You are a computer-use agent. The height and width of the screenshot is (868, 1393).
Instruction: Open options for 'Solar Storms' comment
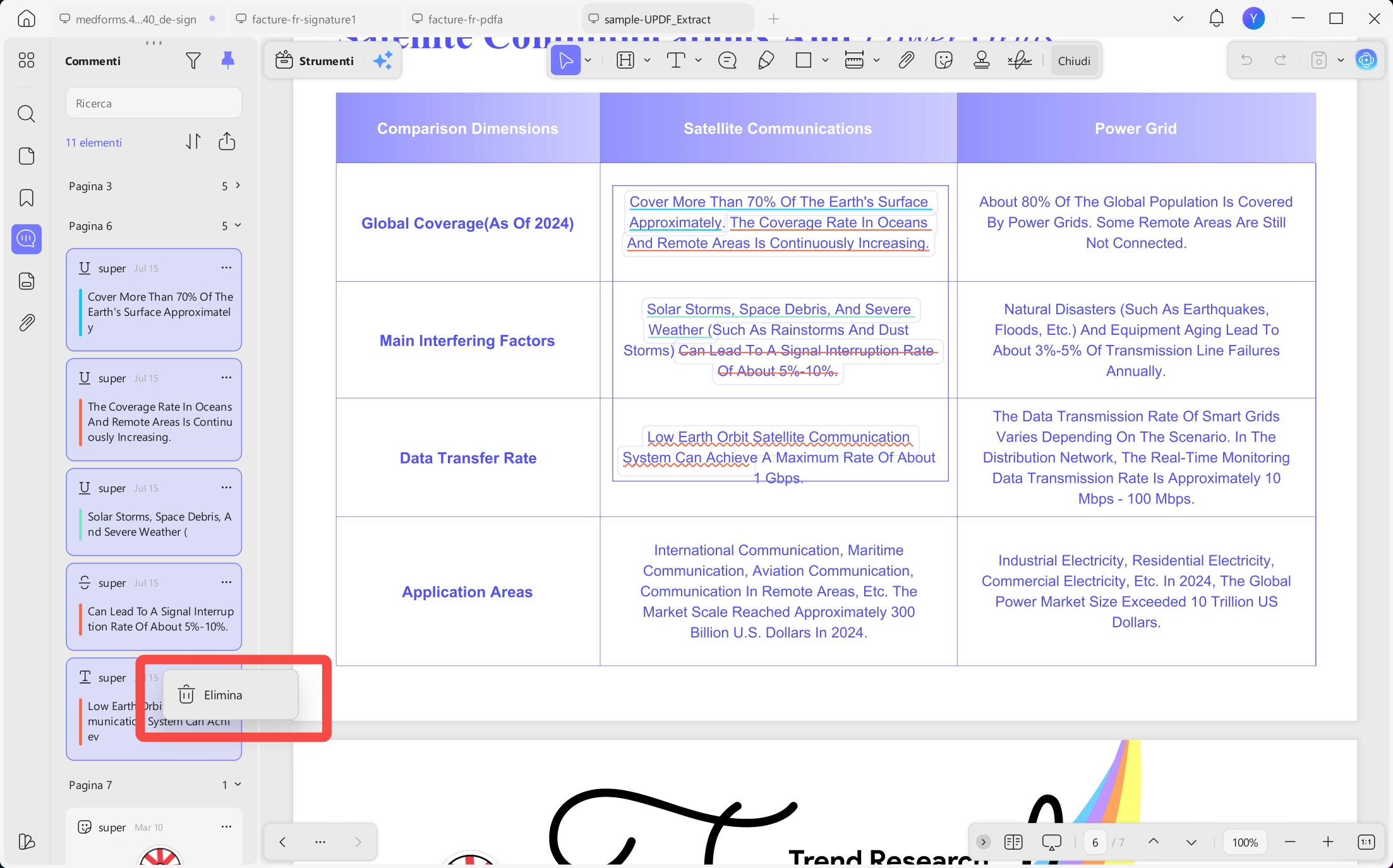coord(226,488)
